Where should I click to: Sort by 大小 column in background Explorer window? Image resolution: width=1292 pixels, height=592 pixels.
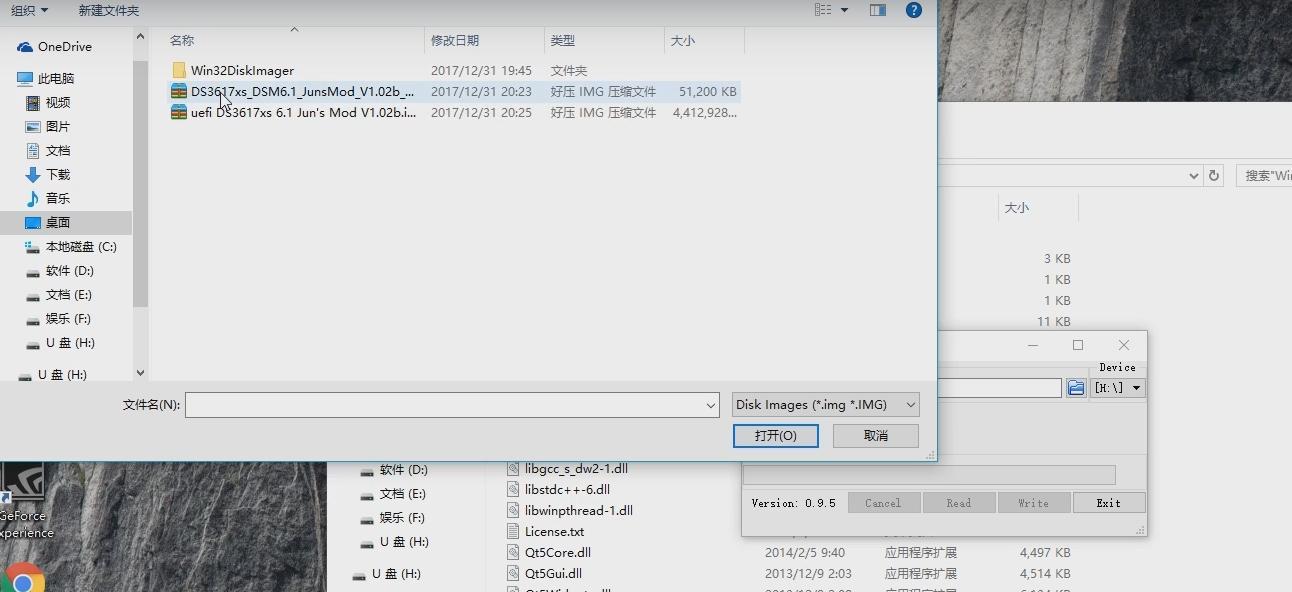(1017, 208)
